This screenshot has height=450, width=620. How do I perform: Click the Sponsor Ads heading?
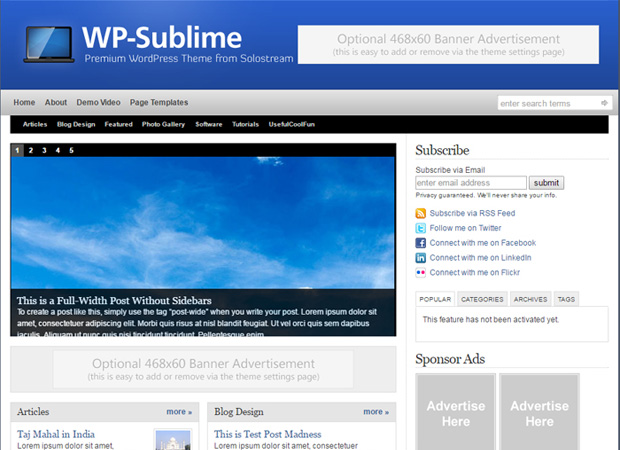pos(450,359)
